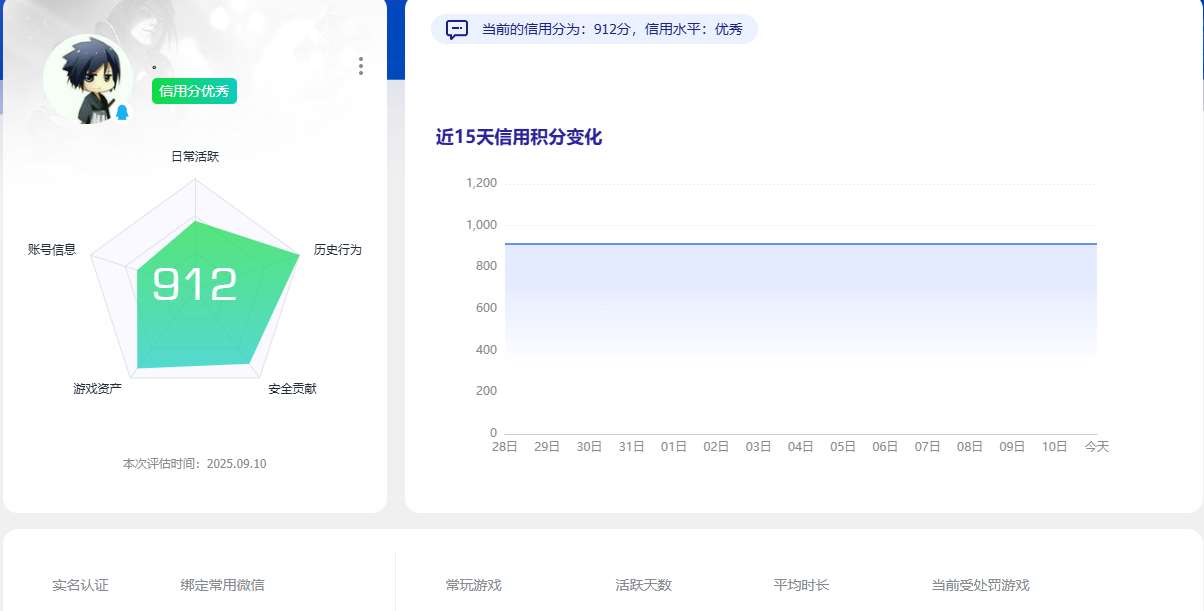Viewport: 1204px width, 611px height.
Task: Click the 活跃天数 column heading
Action: (x=643, y=585)
